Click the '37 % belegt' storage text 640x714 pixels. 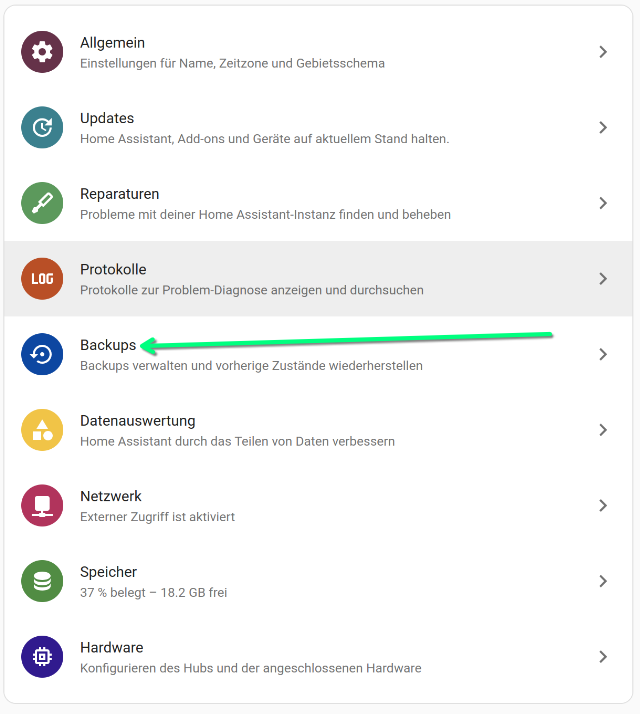153,592
